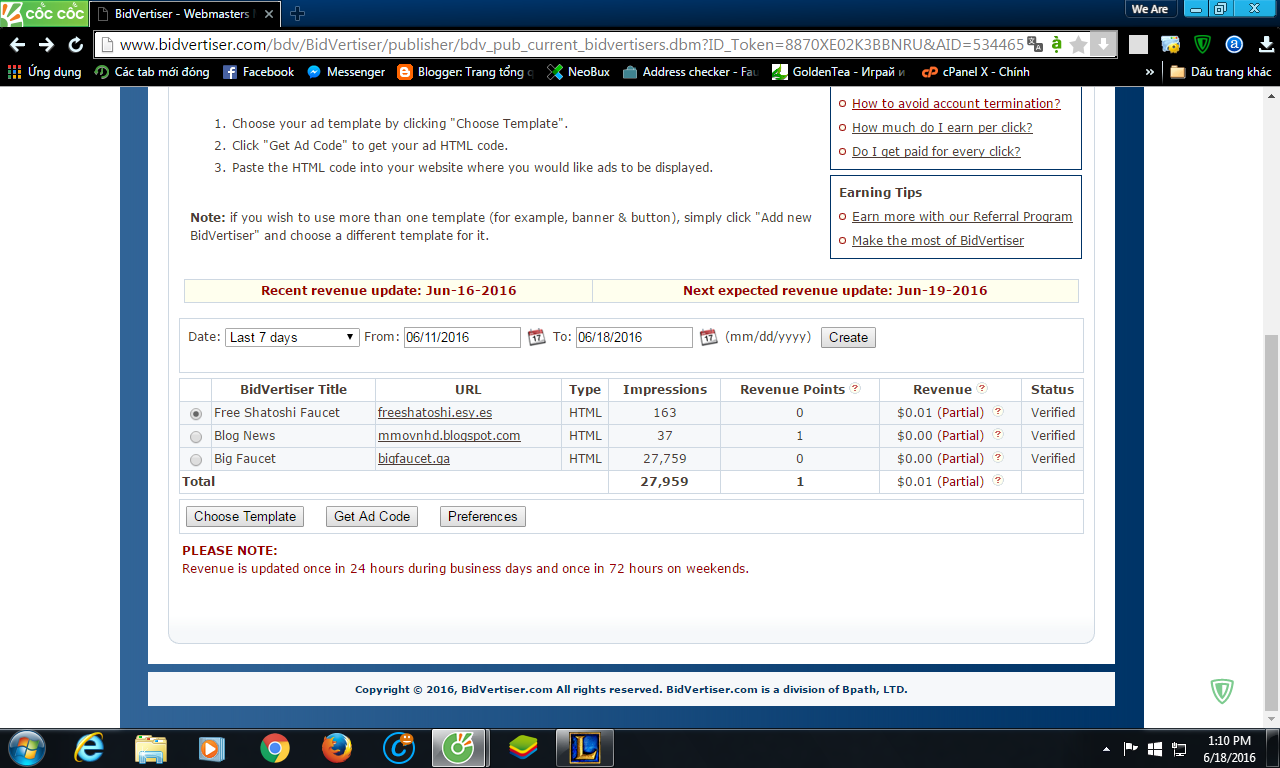Viewport: 1280px width, 768px height.
Task: Open 'Earn more with our Referral Program' link
Action: 962,216
